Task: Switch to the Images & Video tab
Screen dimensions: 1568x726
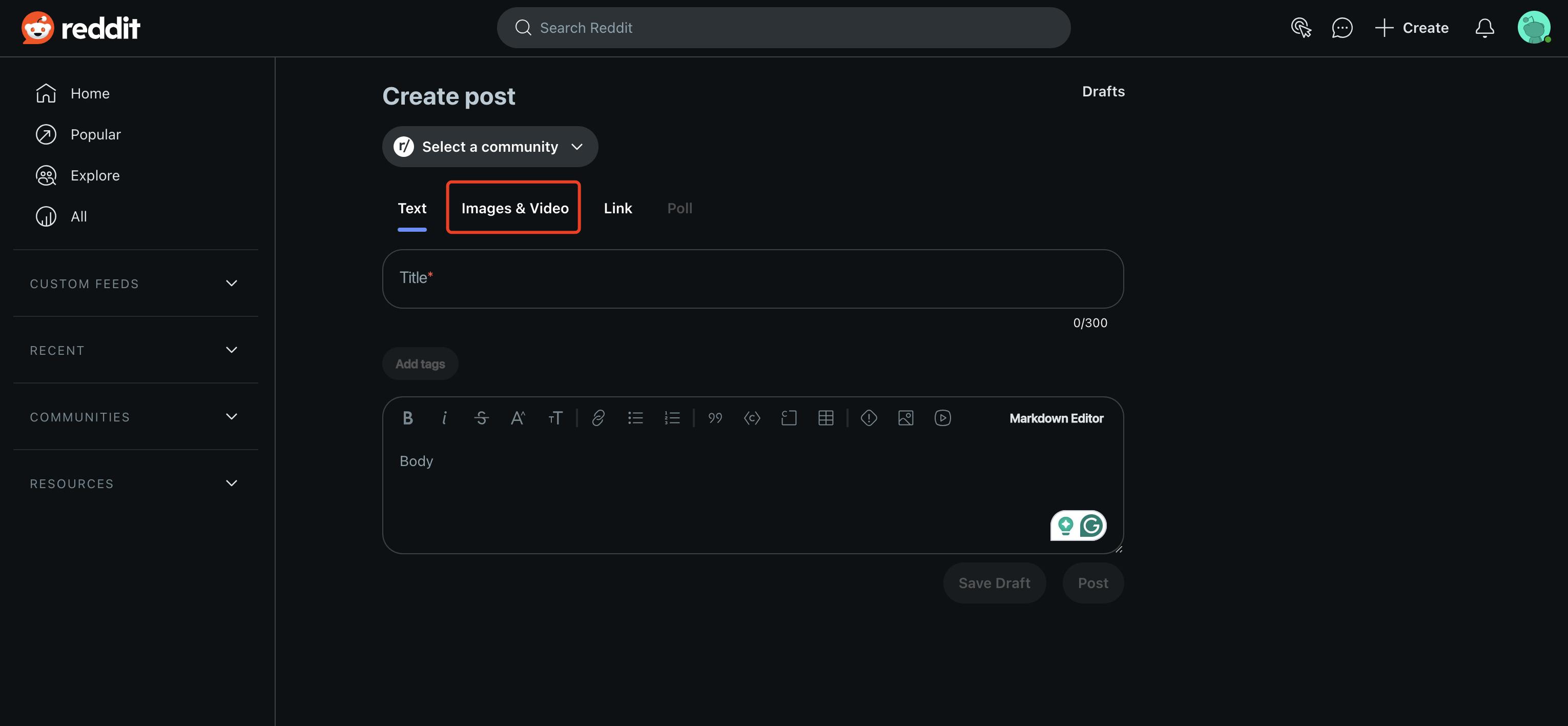Action: point(514,208)
